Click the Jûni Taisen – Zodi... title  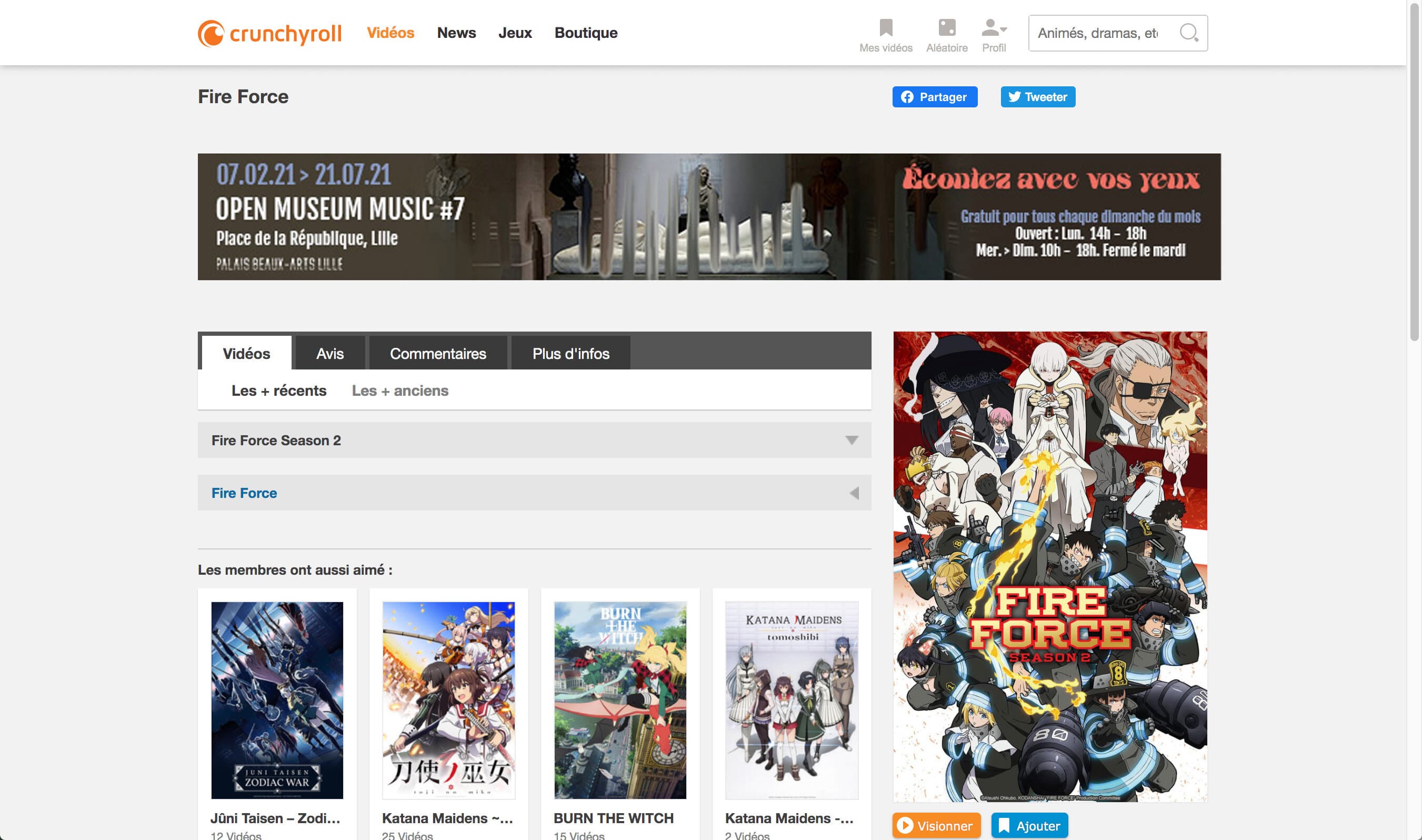tap(275, 818)
